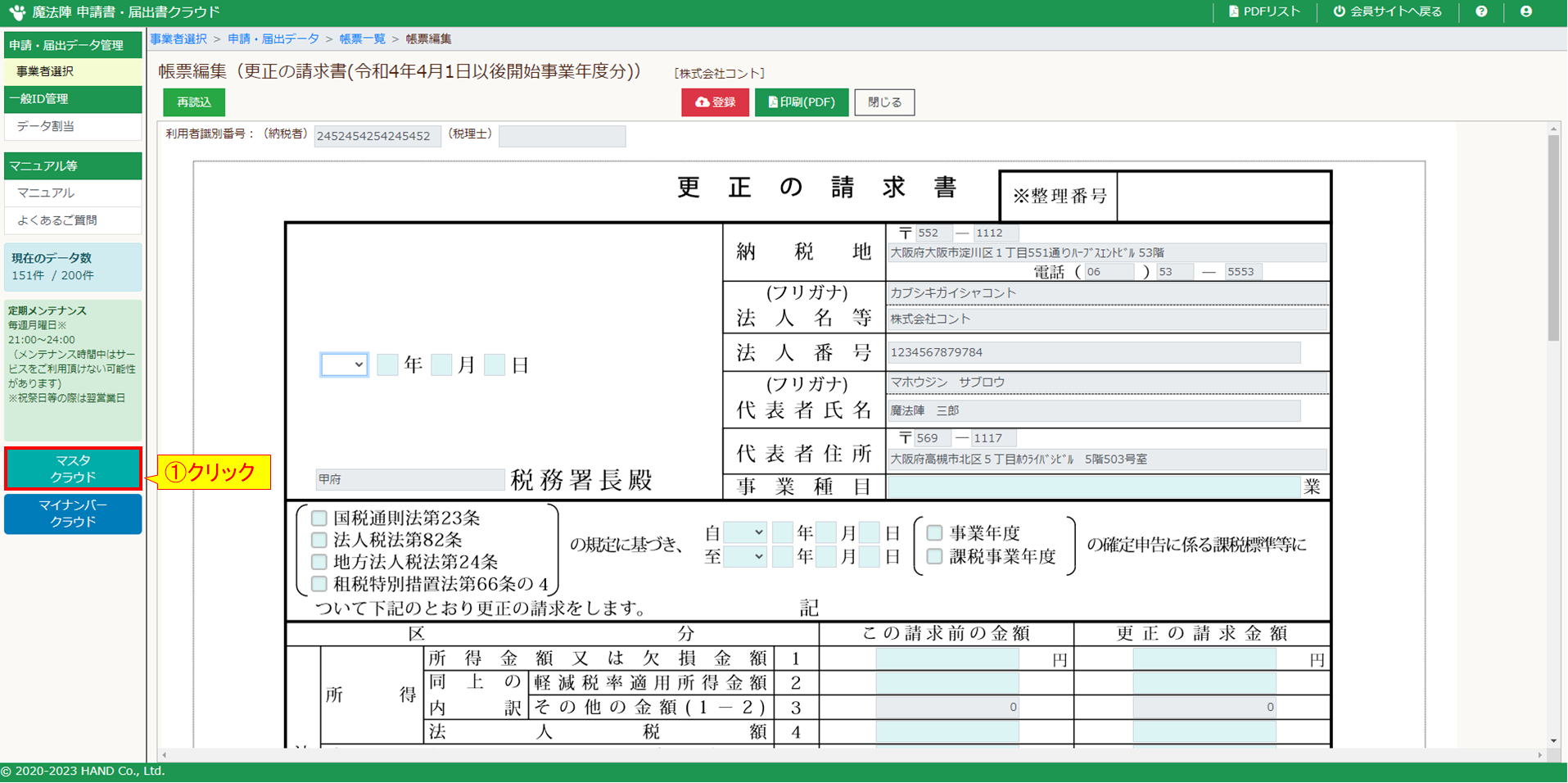This screenshot has height=783, width=1568.
Task: Check 法人税法第82条 checkbox
Action: point(319,541)
